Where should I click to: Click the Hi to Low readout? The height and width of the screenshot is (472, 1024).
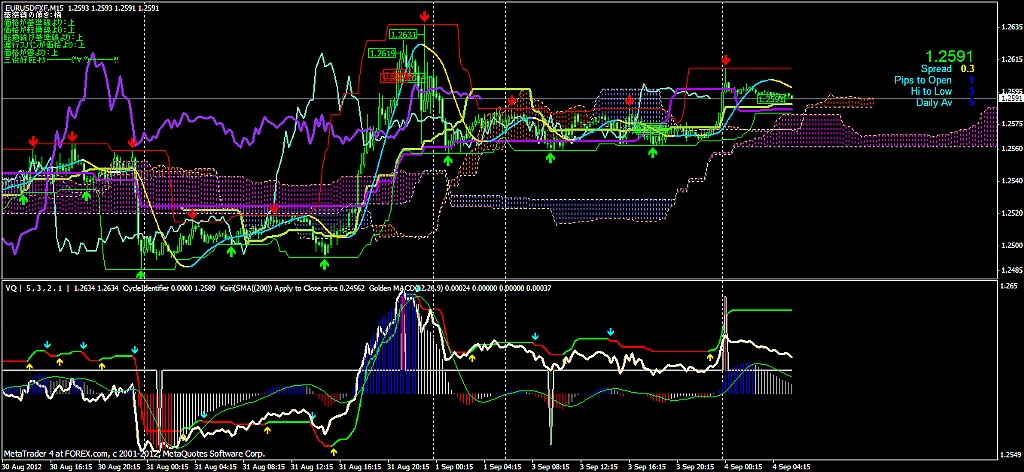tap(932, 91)
